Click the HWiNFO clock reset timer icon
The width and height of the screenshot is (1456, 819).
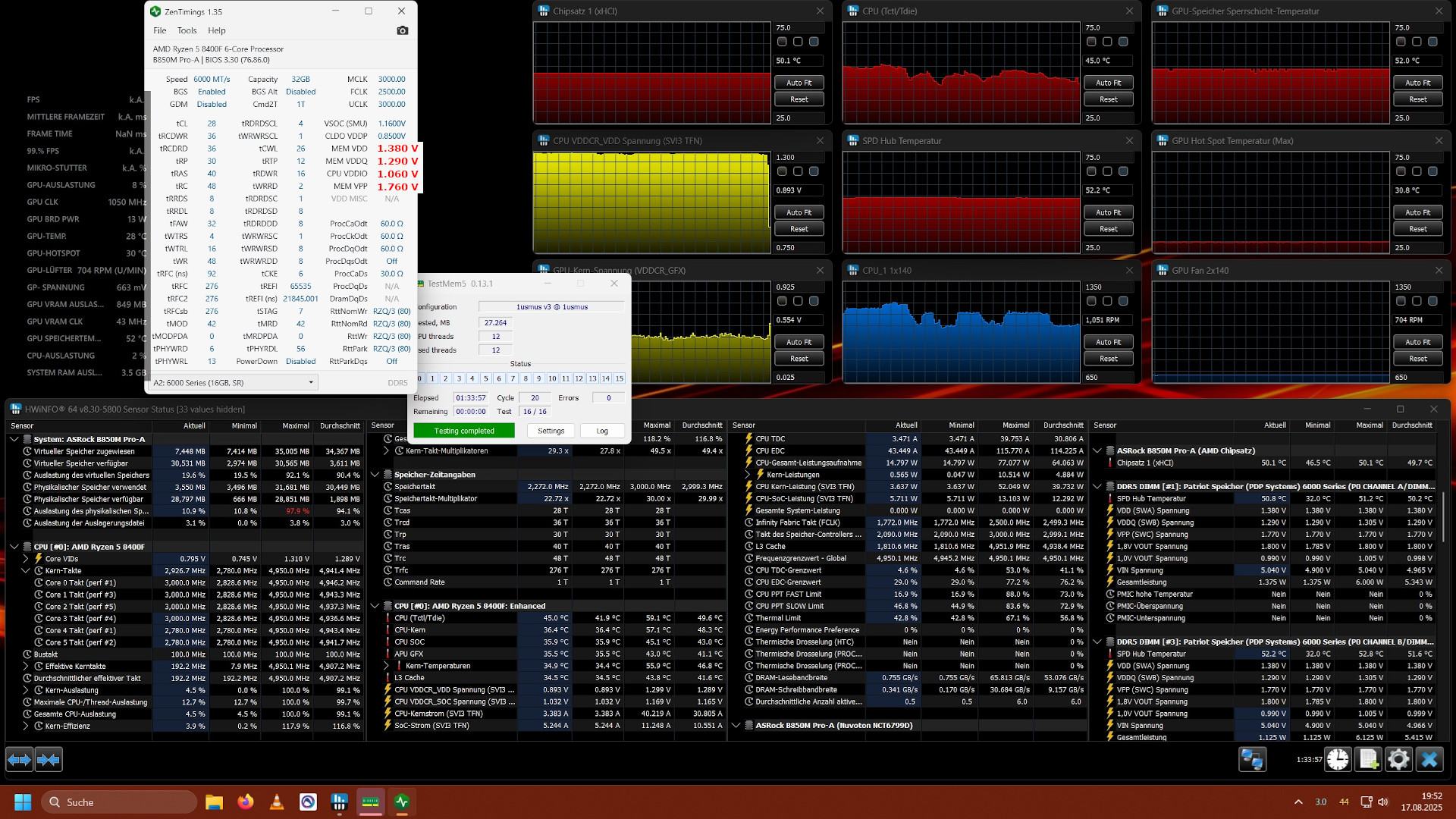[1338, 759]
